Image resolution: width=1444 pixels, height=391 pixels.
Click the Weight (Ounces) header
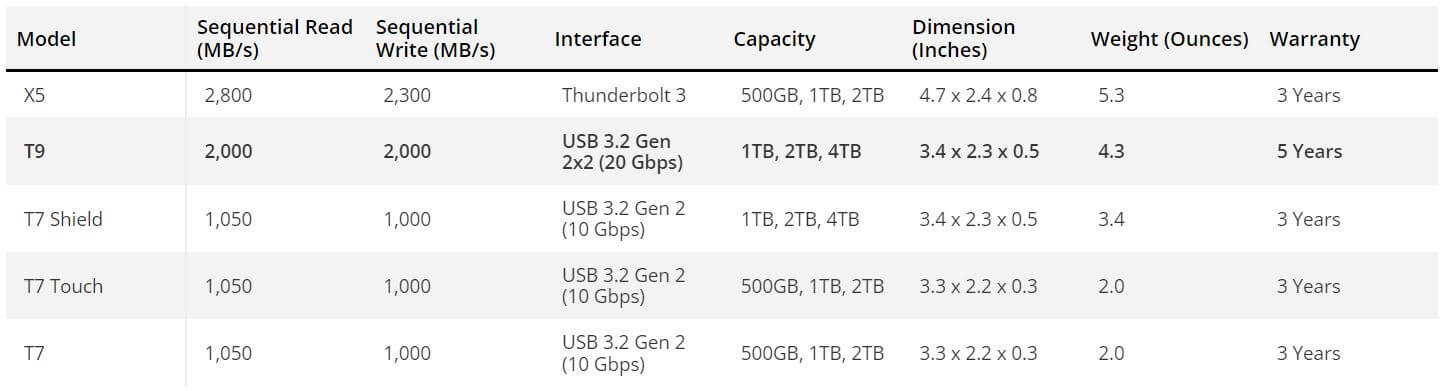(x=1169, y=39)
